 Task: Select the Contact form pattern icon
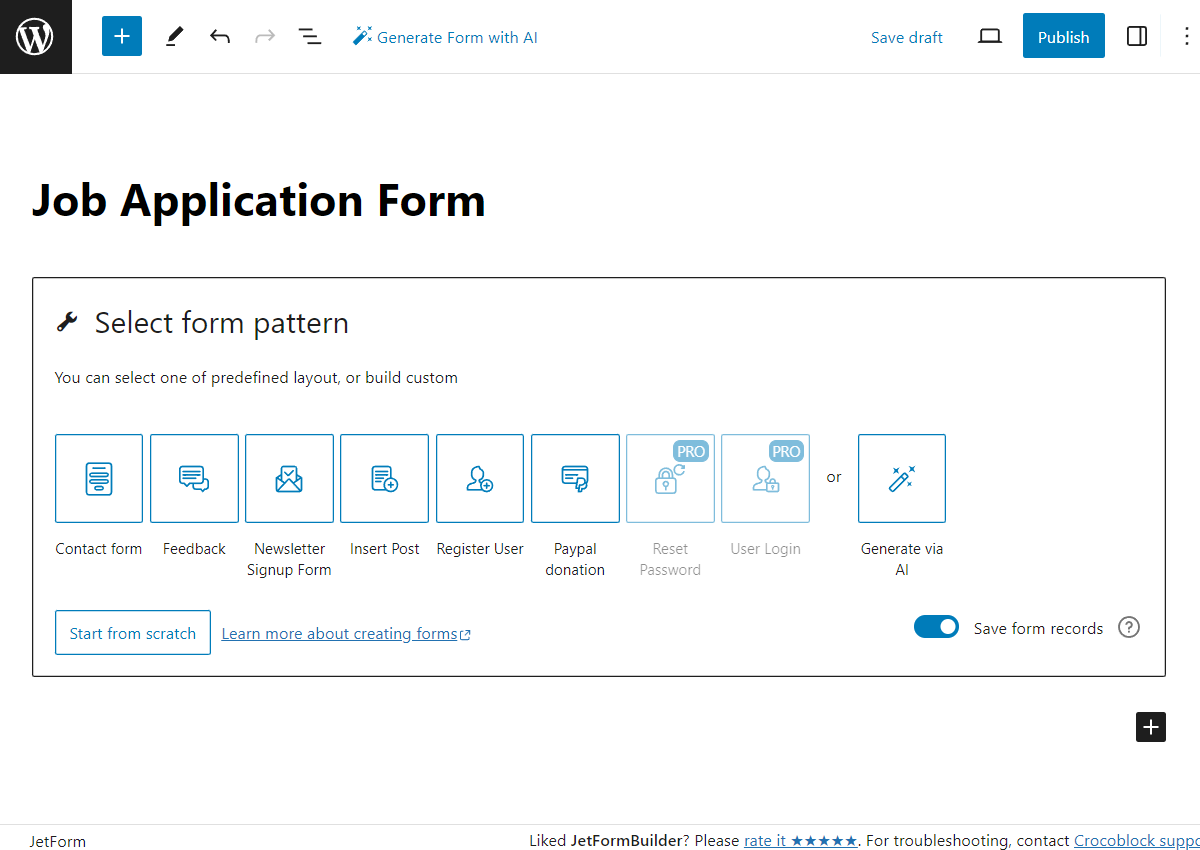pos(98,478)
